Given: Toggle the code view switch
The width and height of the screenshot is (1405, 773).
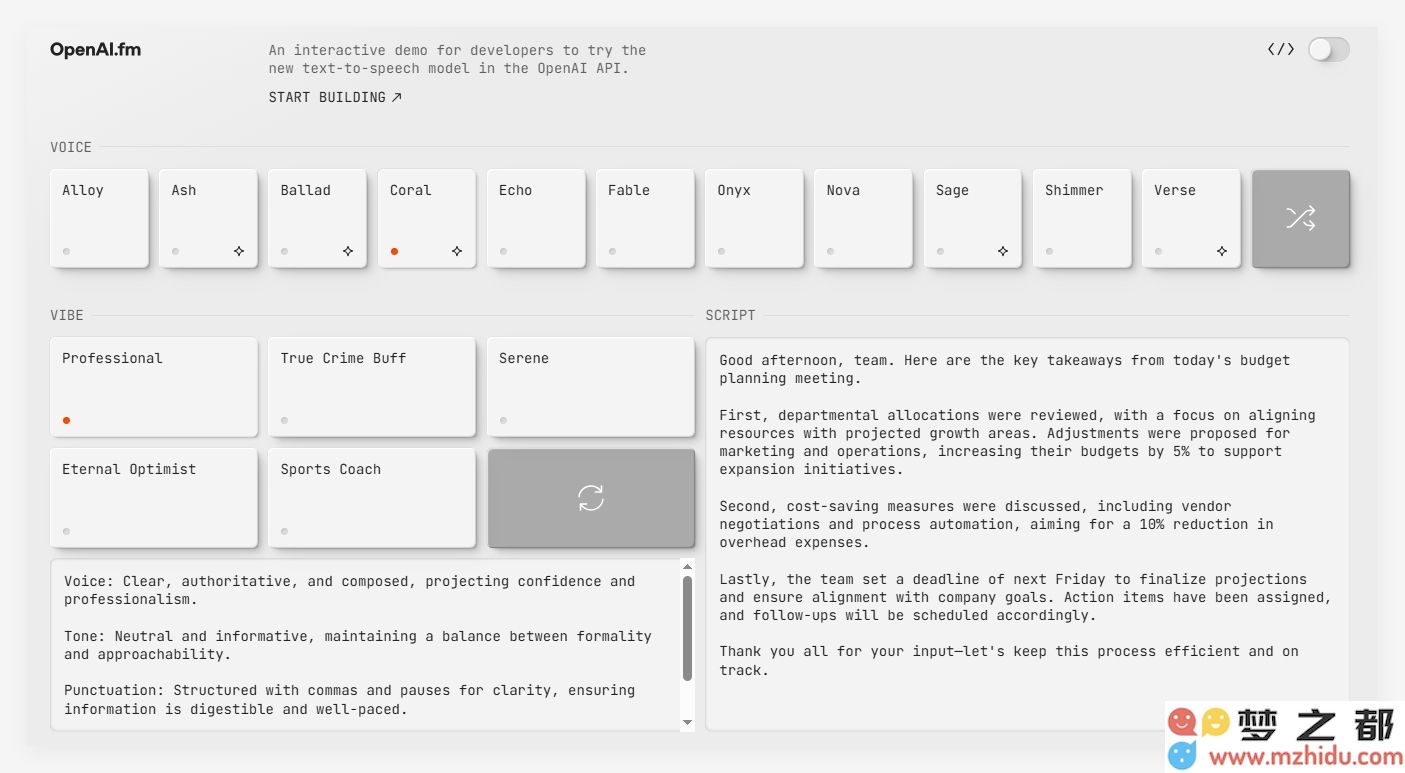Looking at the screenshot, I should pyautogui.click(x=1329, y=49).
